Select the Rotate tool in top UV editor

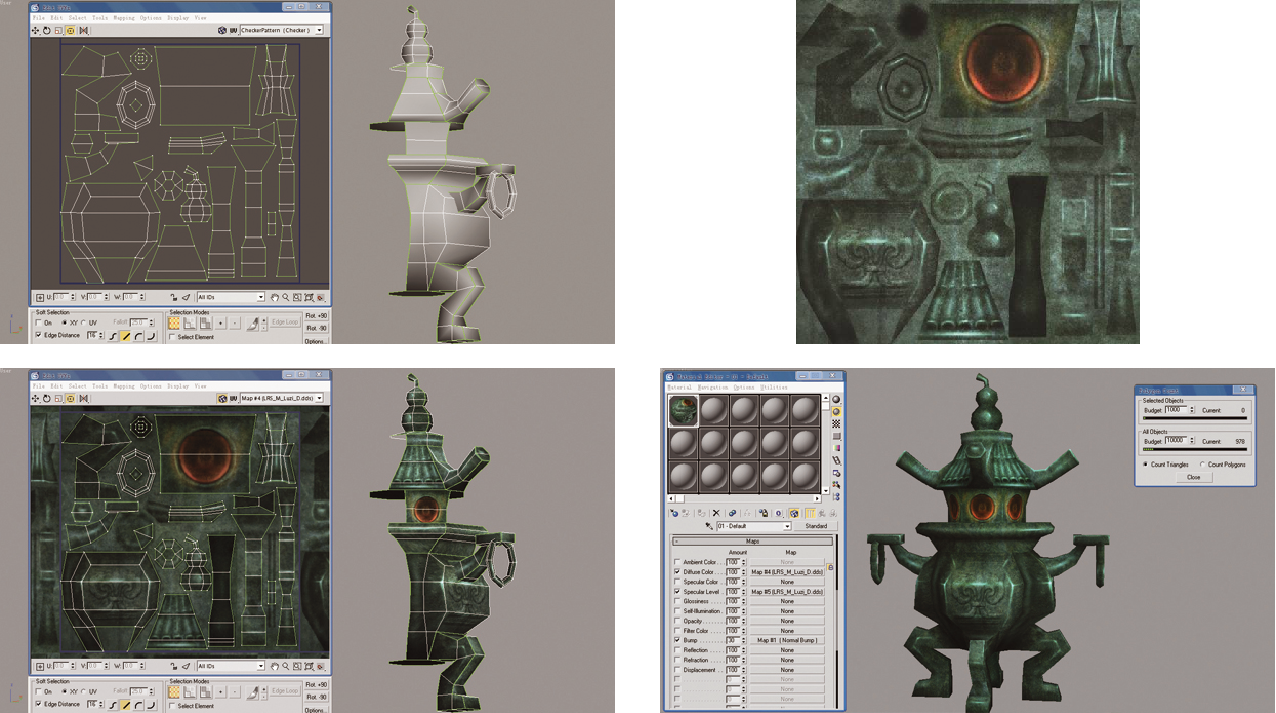pos(47,31)
